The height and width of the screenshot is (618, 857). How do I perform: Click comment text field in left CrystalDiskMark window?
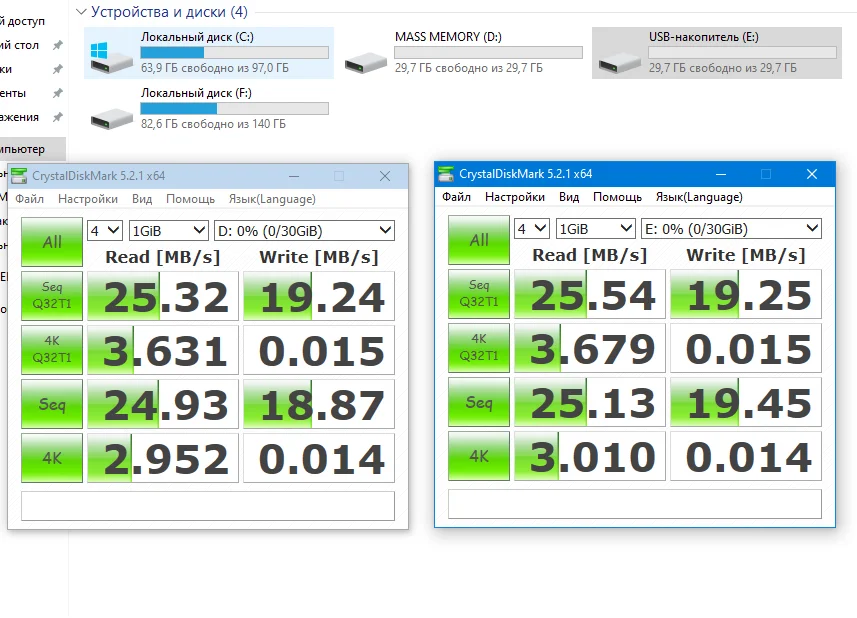(x=208, y=506)
